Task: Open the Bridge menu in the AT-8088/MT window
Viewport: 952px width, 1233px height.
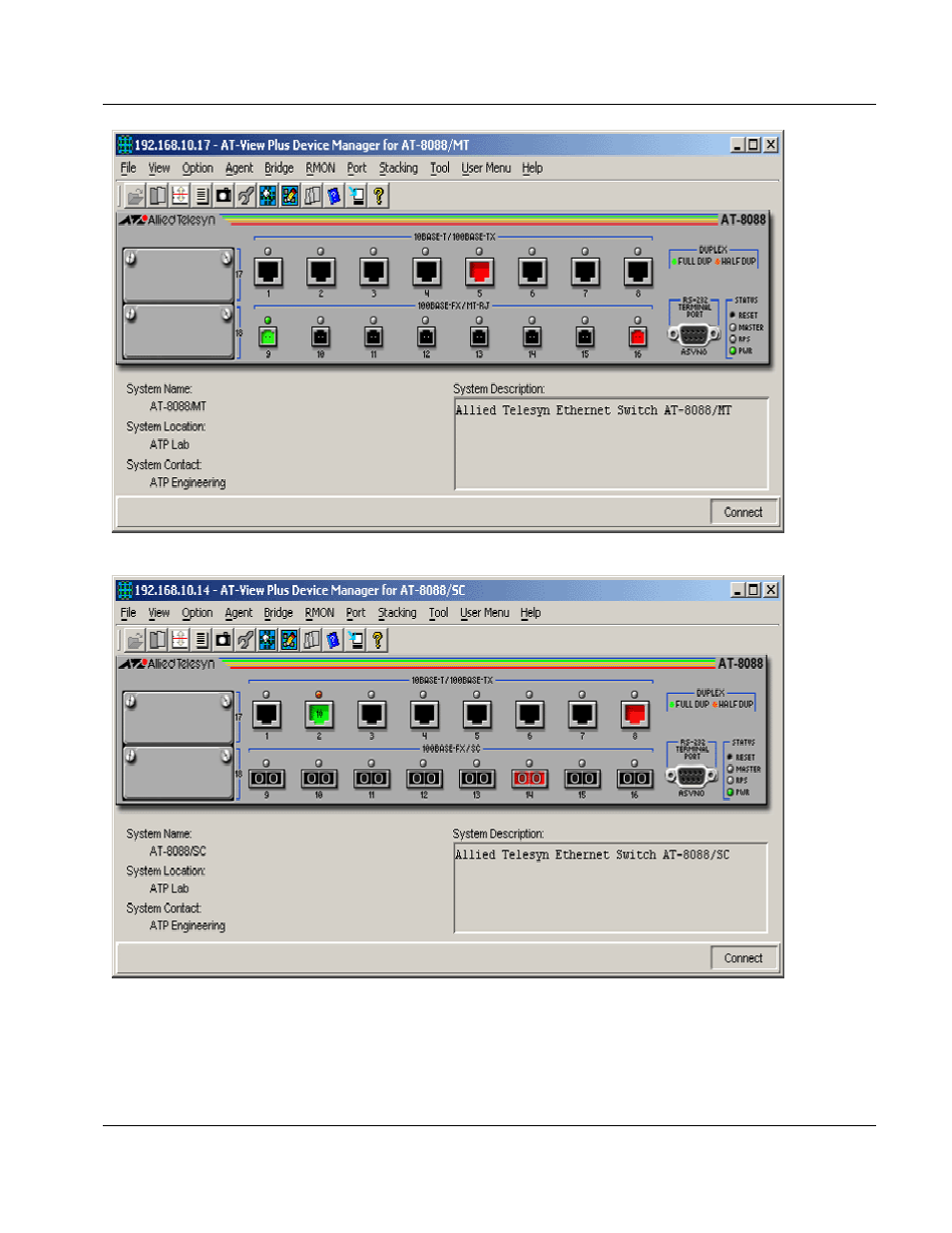Action: 279,169
